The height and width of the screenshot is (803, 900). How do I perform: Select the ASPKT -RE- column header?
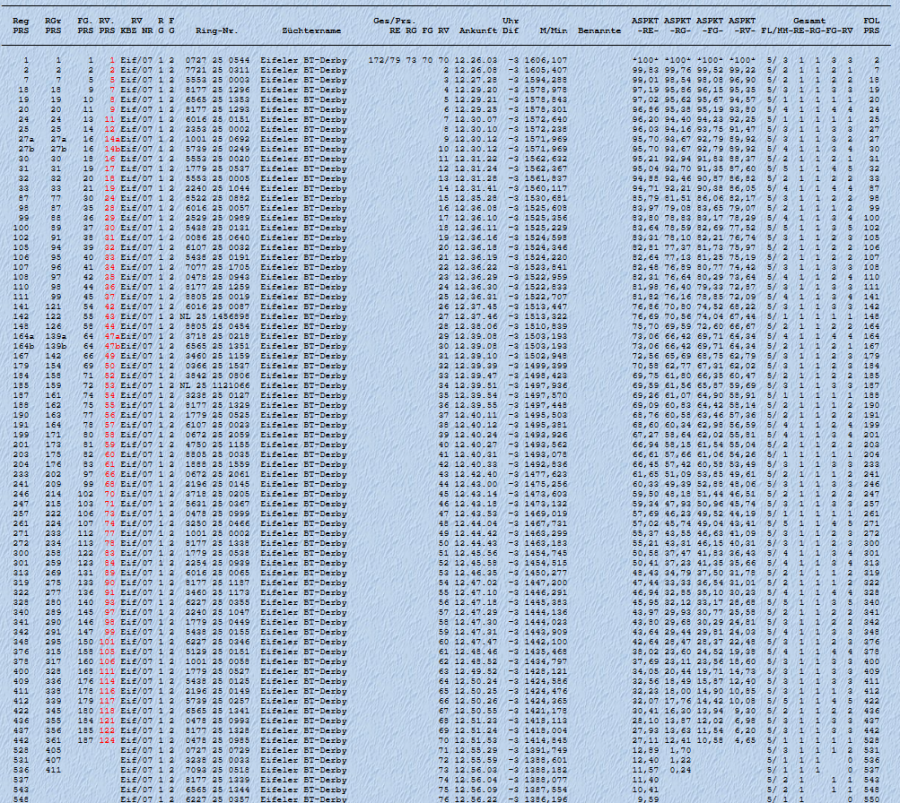[647, 26]
